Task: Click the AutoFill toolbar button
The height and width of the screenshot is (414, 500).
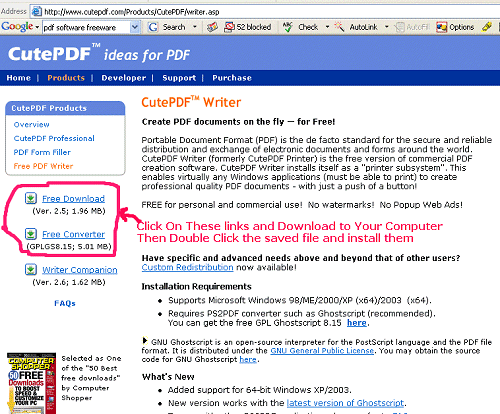Action: pyautogui.click(x=412, y=27)
